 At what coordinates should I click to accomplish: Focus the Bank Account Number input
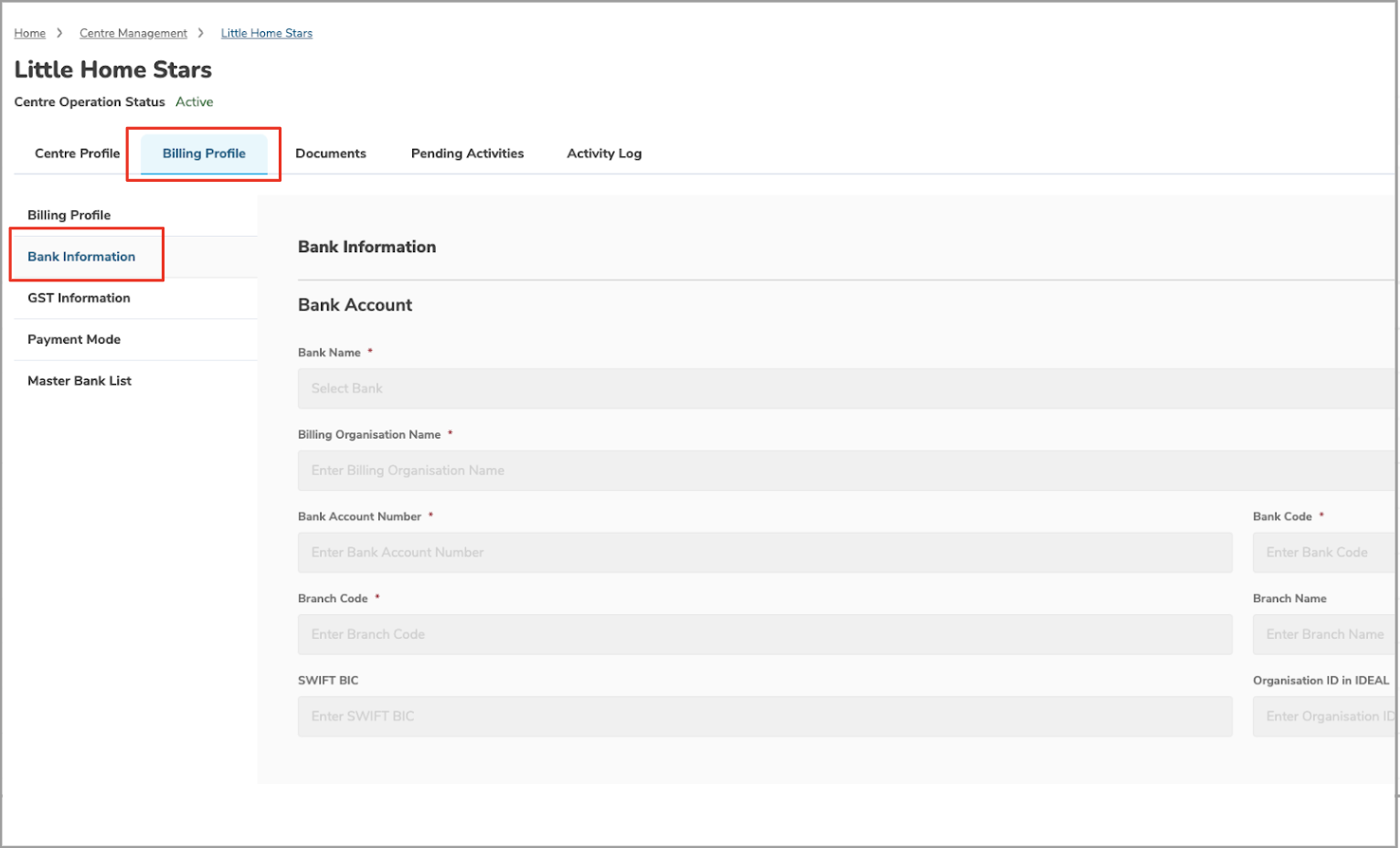coord(764,553)
